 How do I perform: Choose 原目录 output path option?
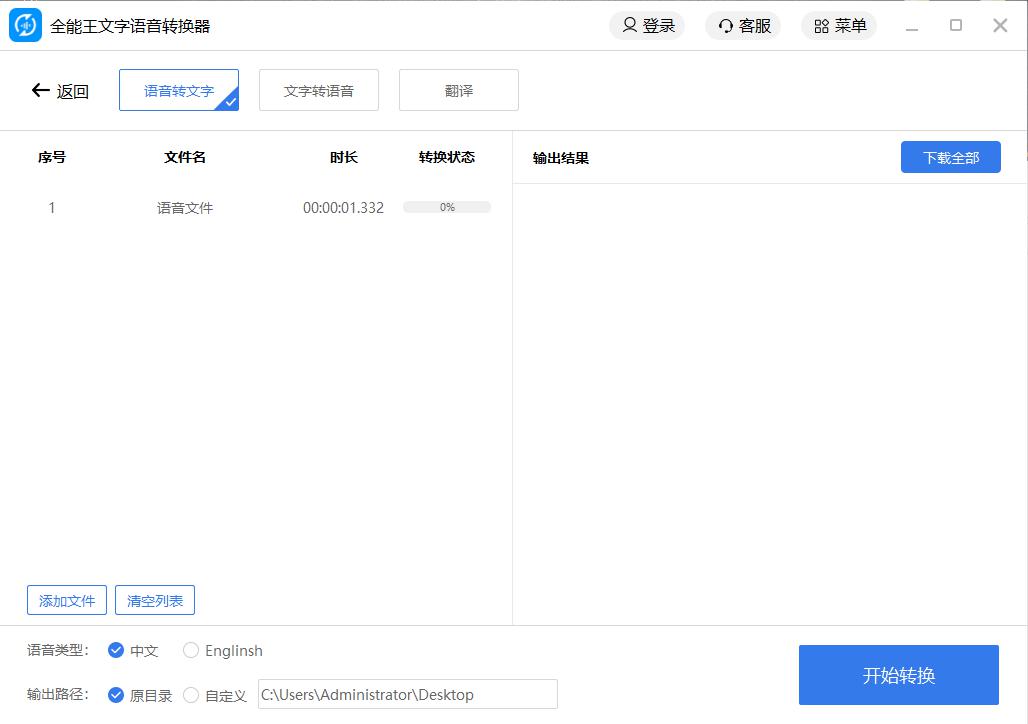click(x=116, y=695)
